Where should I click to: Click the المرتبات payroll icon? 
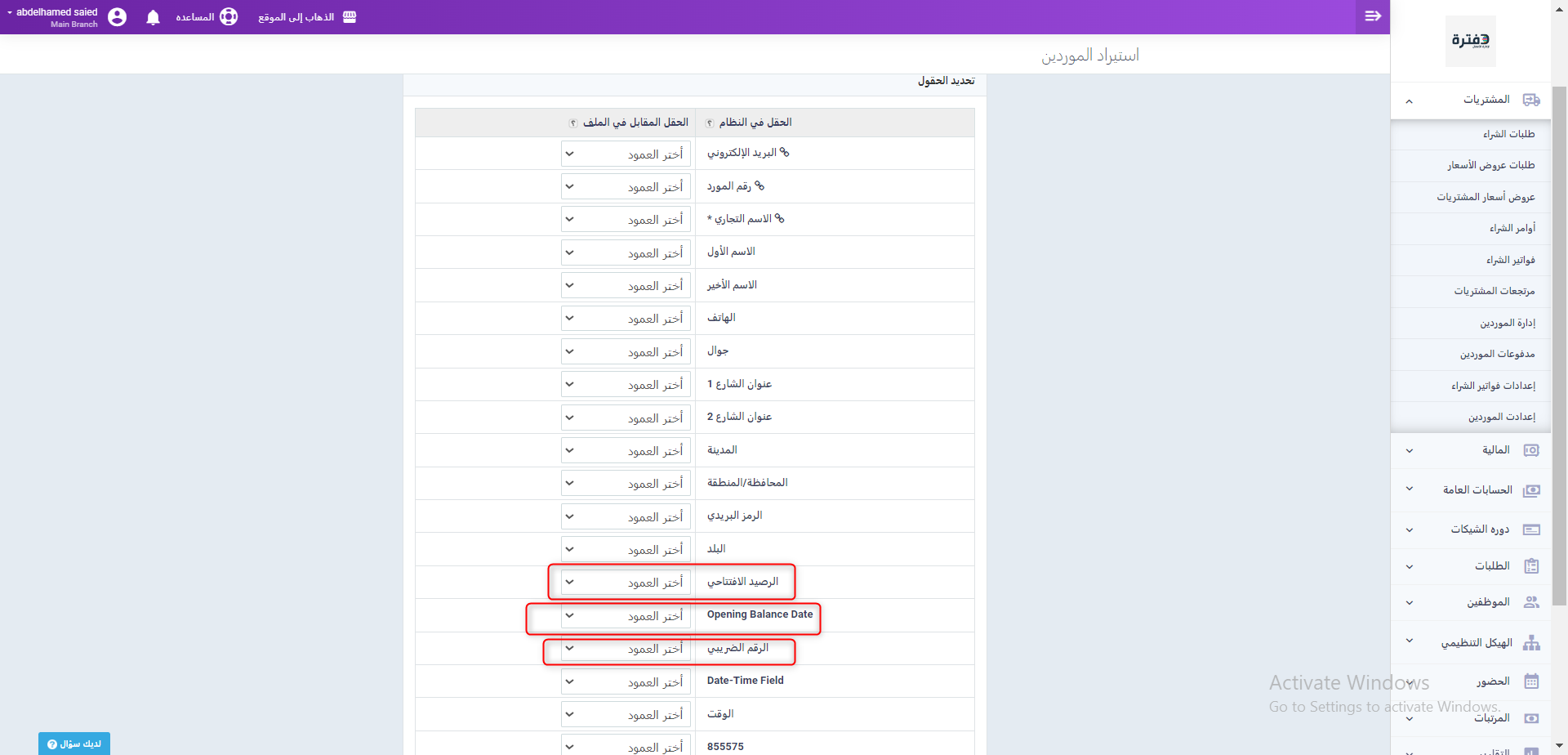[x=1531, y=718]
